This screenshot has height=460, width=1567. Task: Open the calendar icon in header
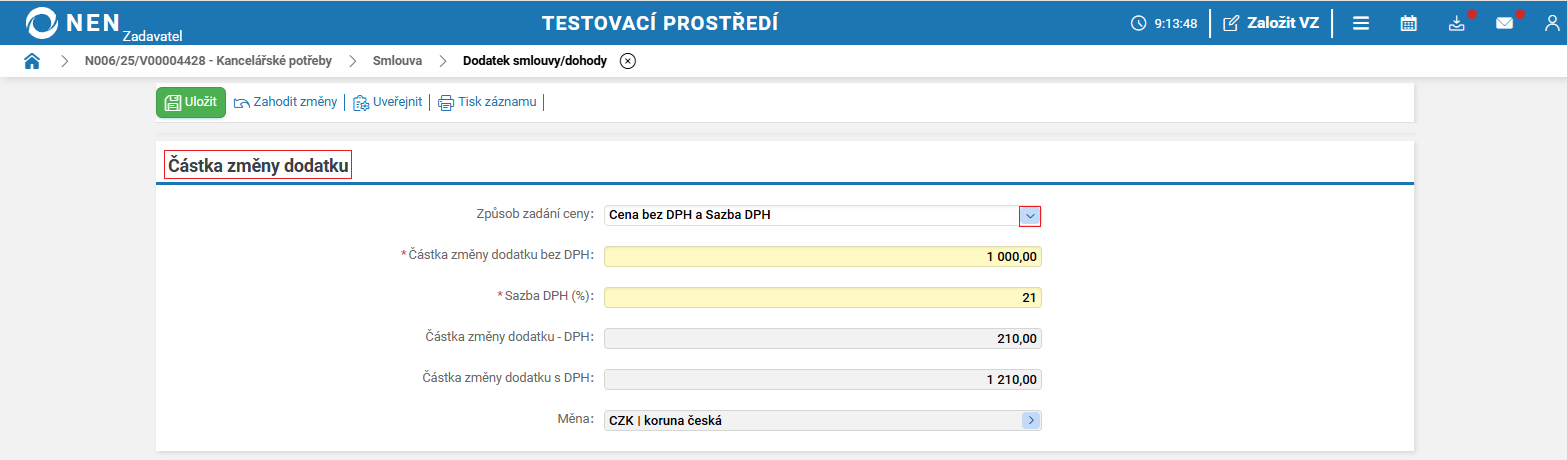[1408, 23]
